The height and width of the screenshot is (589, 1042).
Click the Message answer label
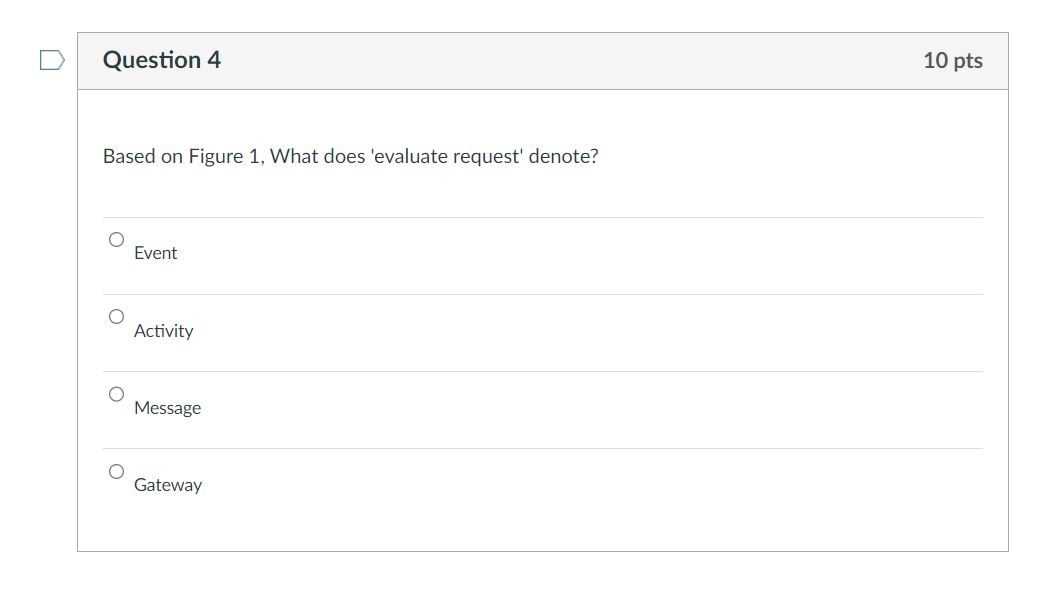pos(167,407)
